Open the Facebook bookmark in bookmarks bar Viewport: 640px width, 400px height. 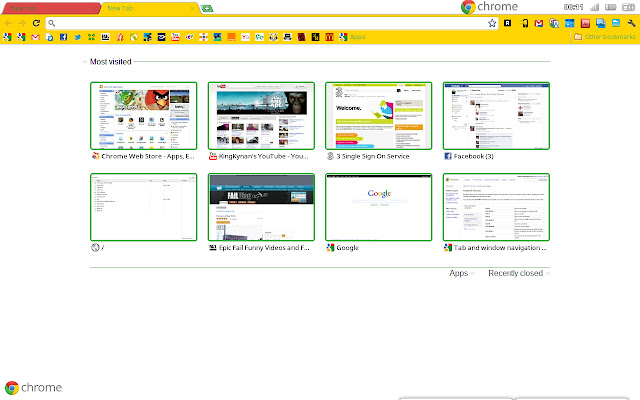pos(64,37)
